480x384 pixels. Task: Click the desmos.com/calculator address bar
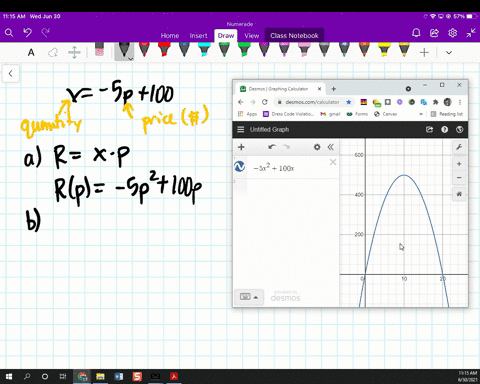click(312, 102)
